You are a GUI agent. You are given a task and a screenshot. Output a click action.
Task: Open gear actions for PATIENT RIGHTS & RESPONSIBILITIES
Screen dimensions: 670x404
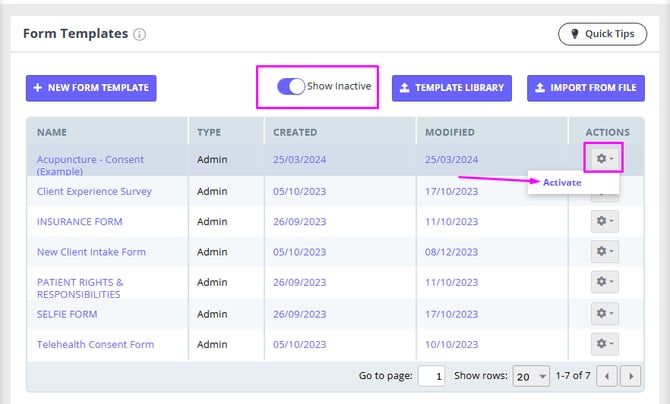click(604, 282)
